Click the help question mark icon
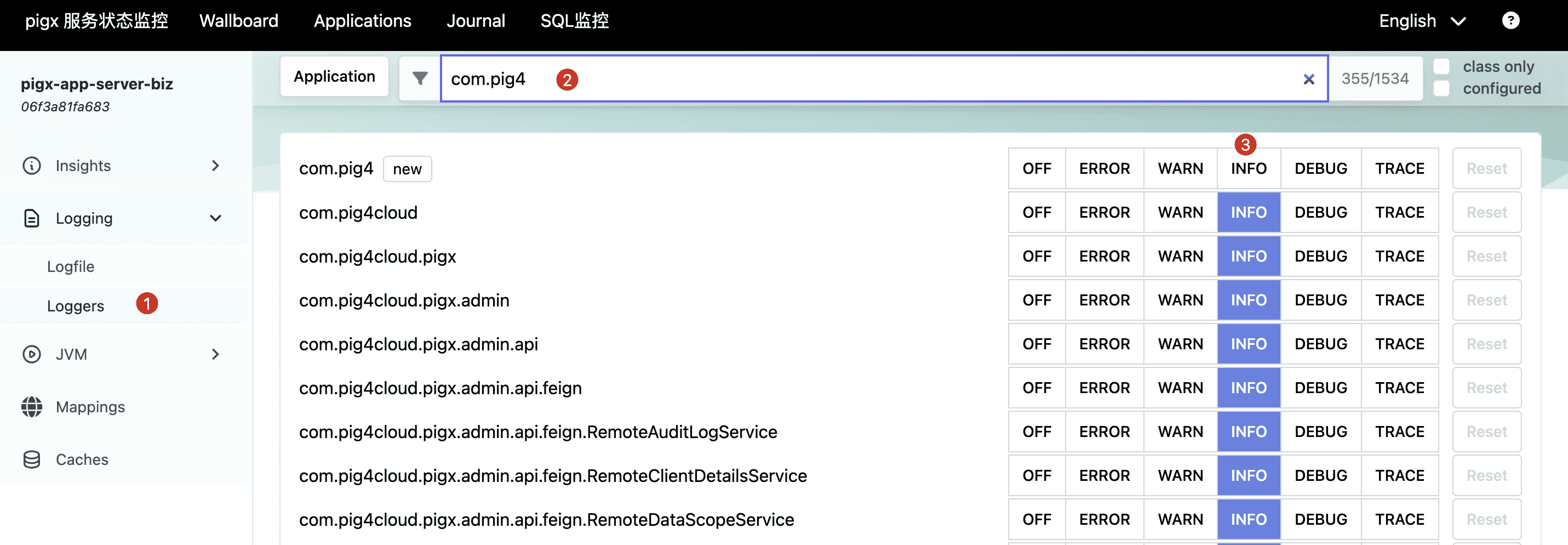 tap(1510, 21)
